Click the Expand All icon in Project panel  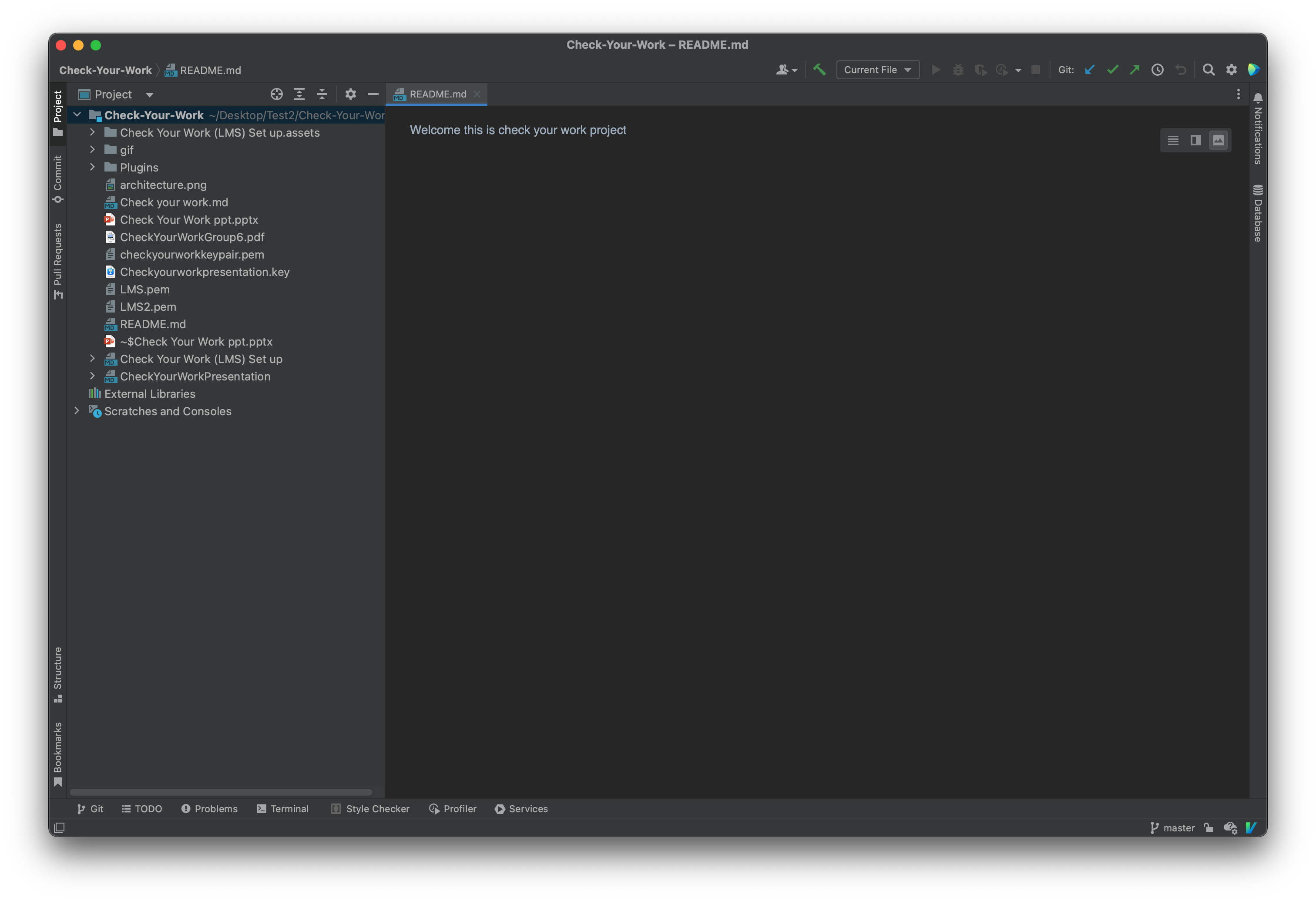click(x=299, y=94)
